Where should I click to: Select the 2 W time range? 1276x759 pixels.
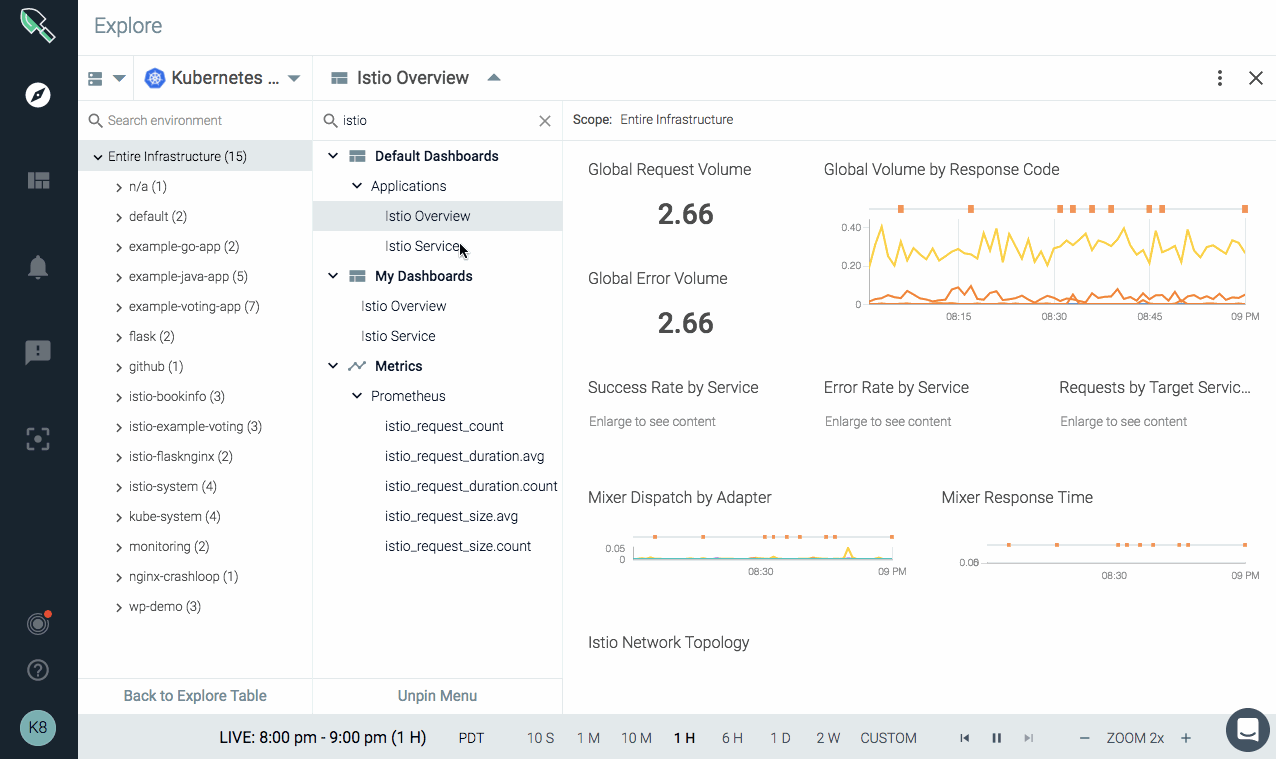[828, 738]
